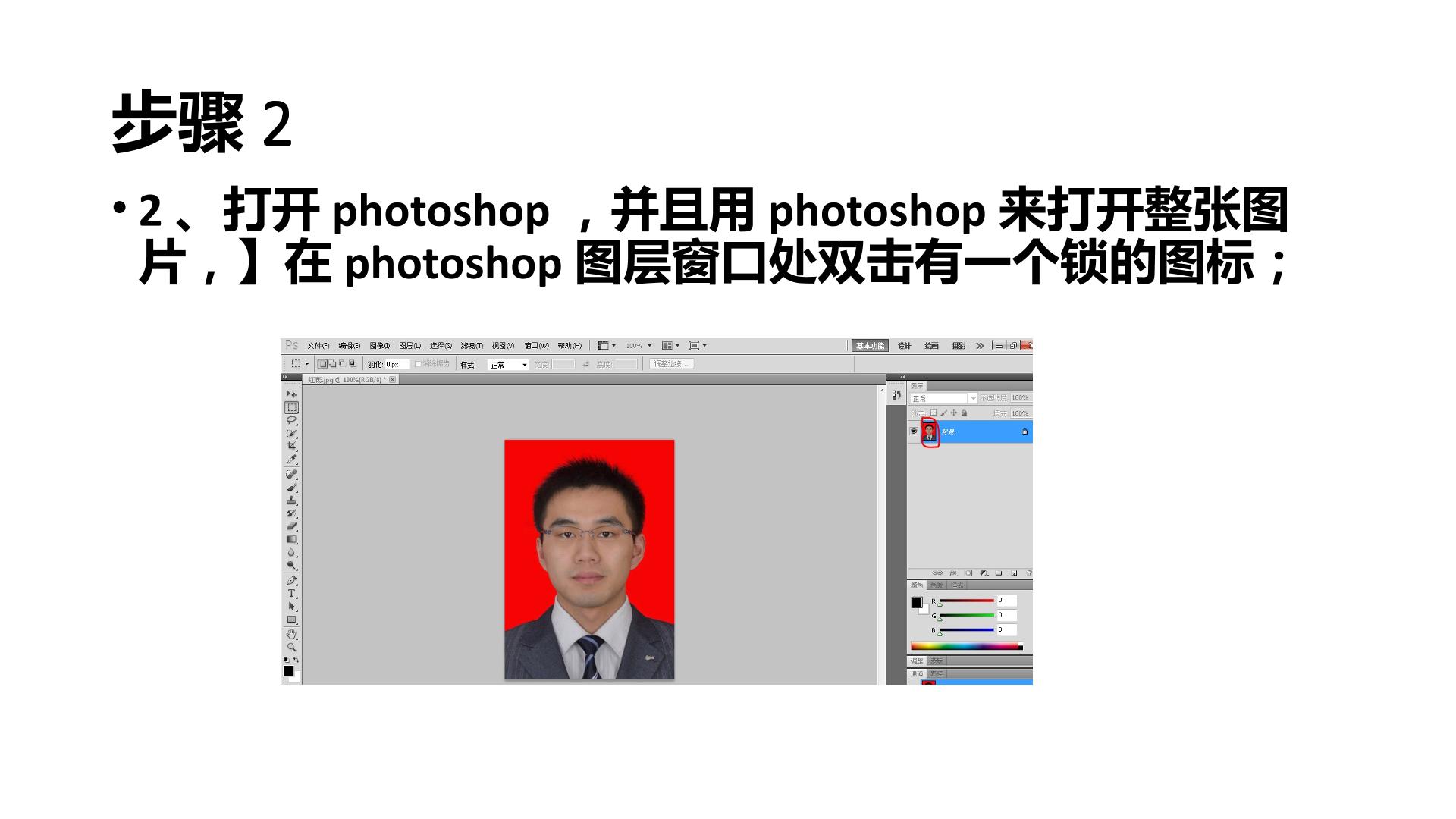
Task: Click the link layers icon
Action: tap(937, 573)
